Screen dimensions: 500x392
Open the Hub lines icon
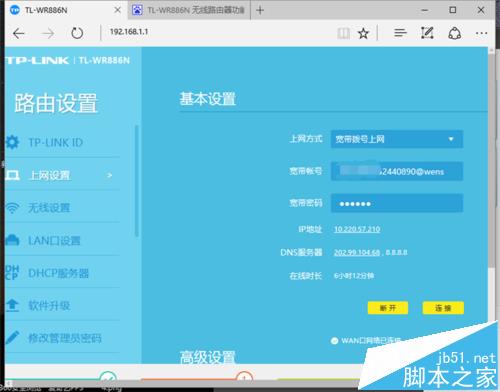(x=400, y=33)
